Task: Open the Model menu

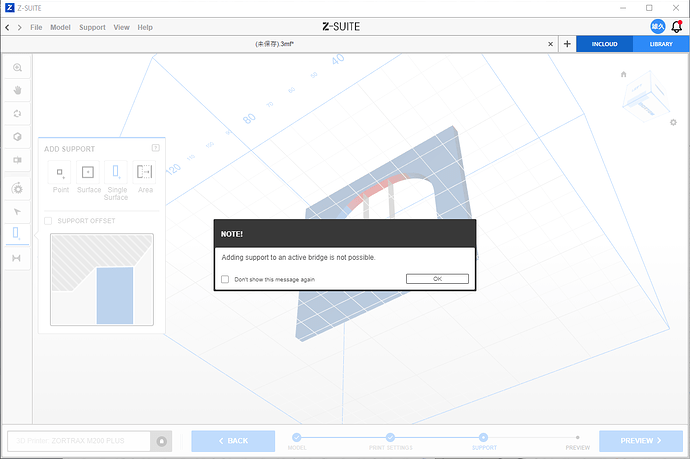Action: coord(60,27)
